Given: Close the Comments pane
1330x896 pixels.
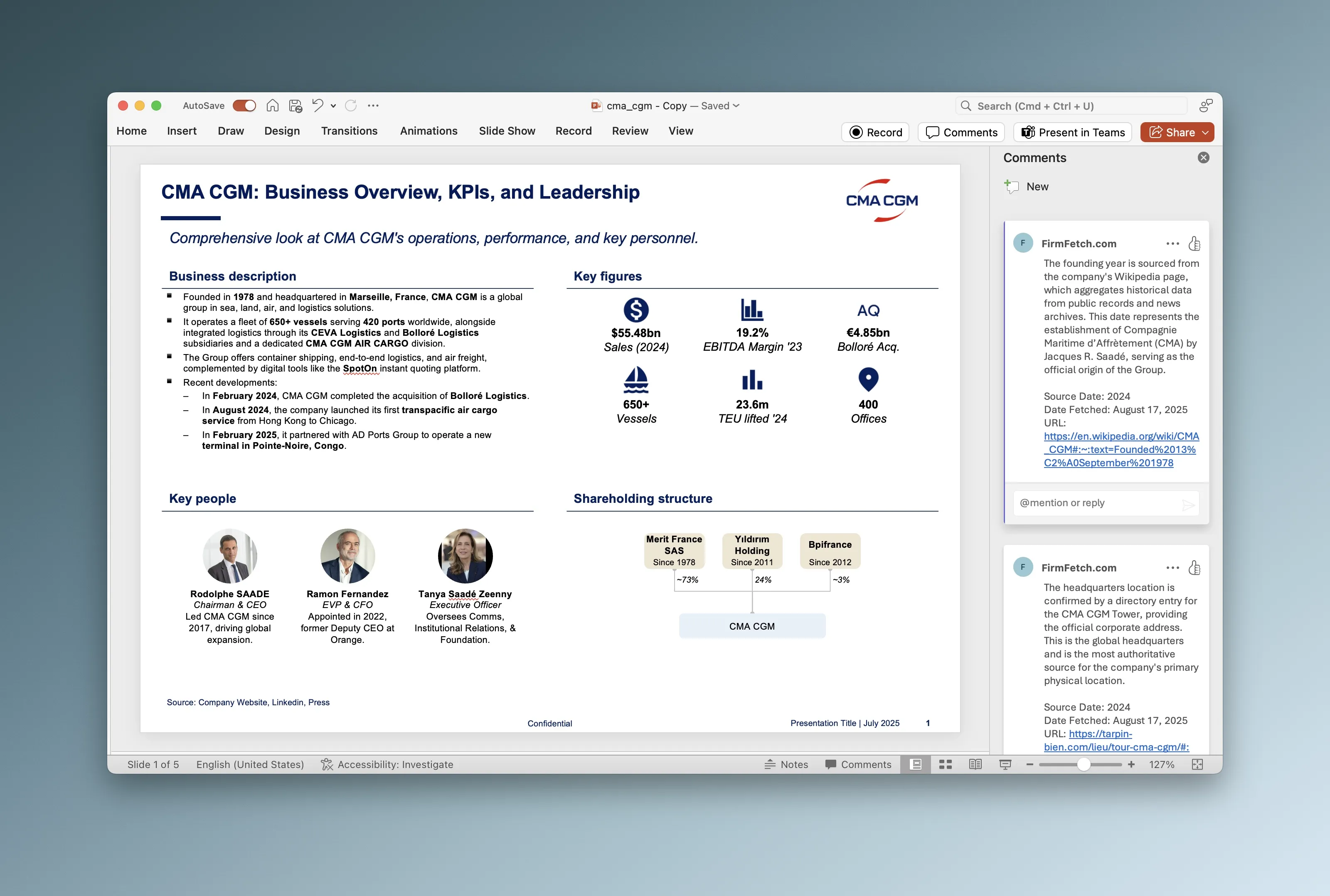Looking at the screenshot, I should [x=1203, y=158].
